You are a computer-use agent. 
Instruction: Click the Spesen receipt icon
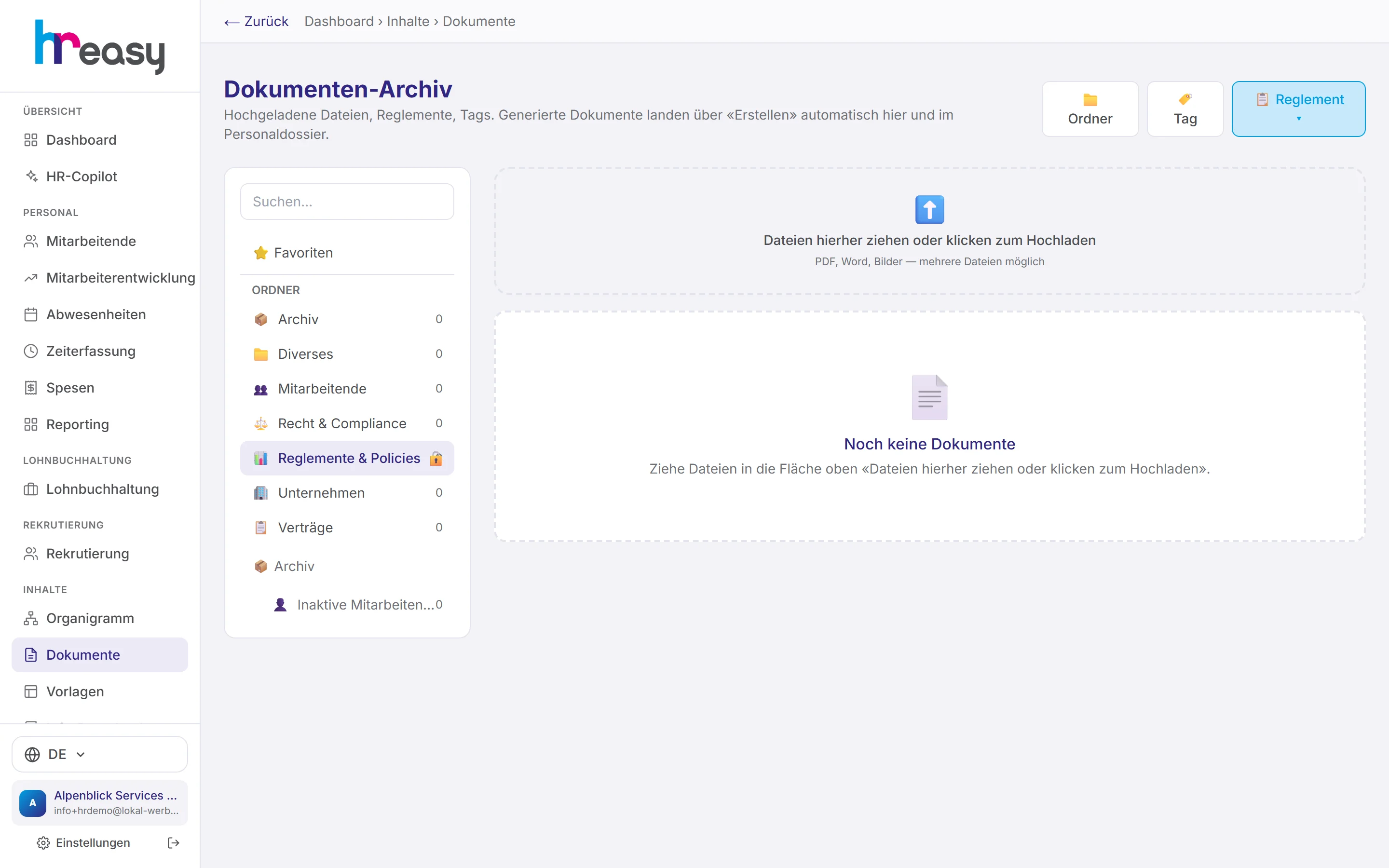click(x=31, y=388)
